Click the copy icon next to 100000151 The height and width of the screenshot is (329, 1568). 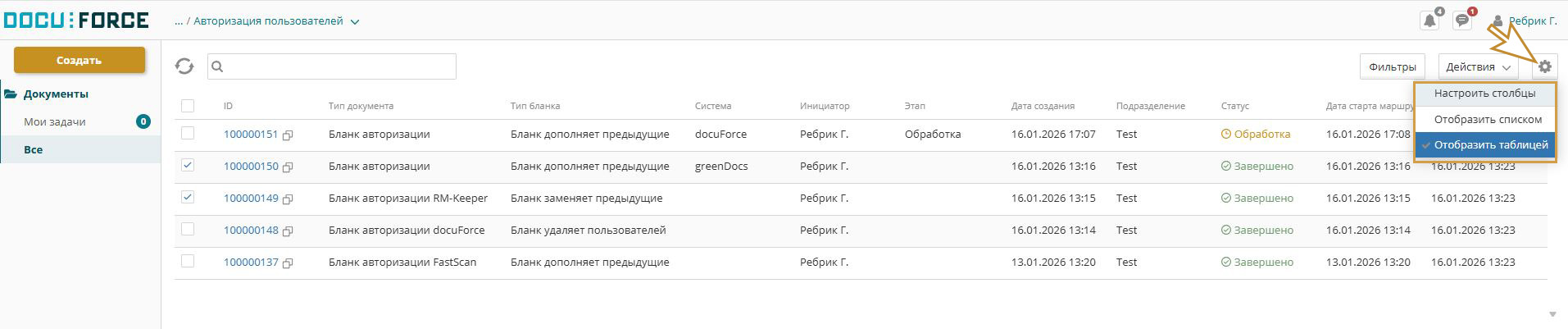pos(288,135)
